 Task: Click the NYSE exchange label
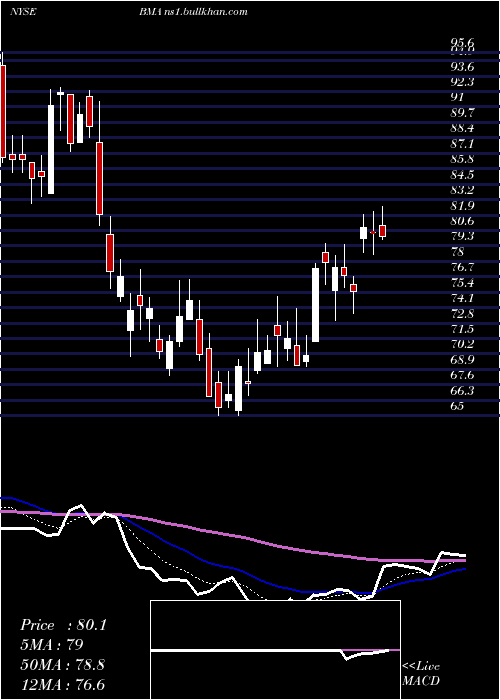click(23, 12)
